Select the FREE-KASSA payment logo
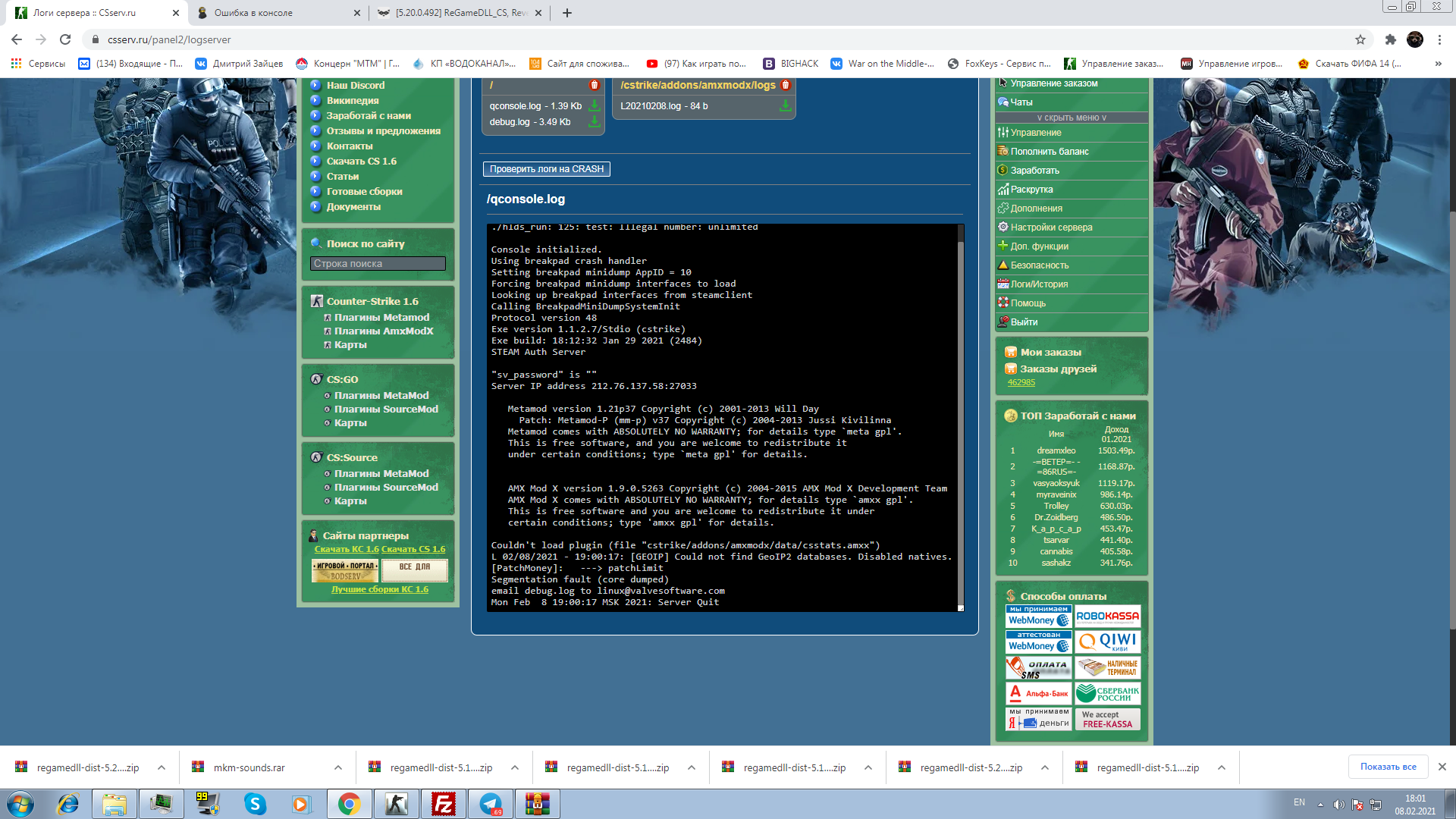This screenshot has width=1456, height=819. pyautogui.click(x=1107, y=719)
